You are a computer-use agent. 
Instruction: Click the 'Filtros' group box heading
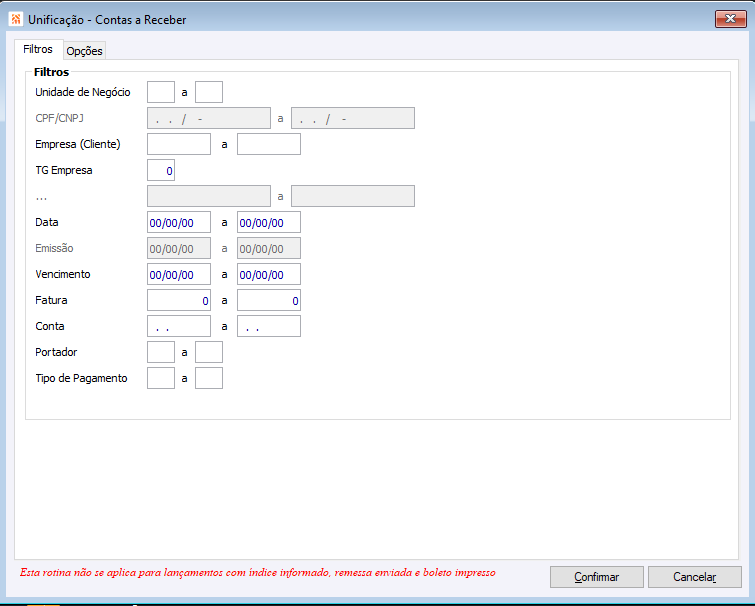coord(52,72)
